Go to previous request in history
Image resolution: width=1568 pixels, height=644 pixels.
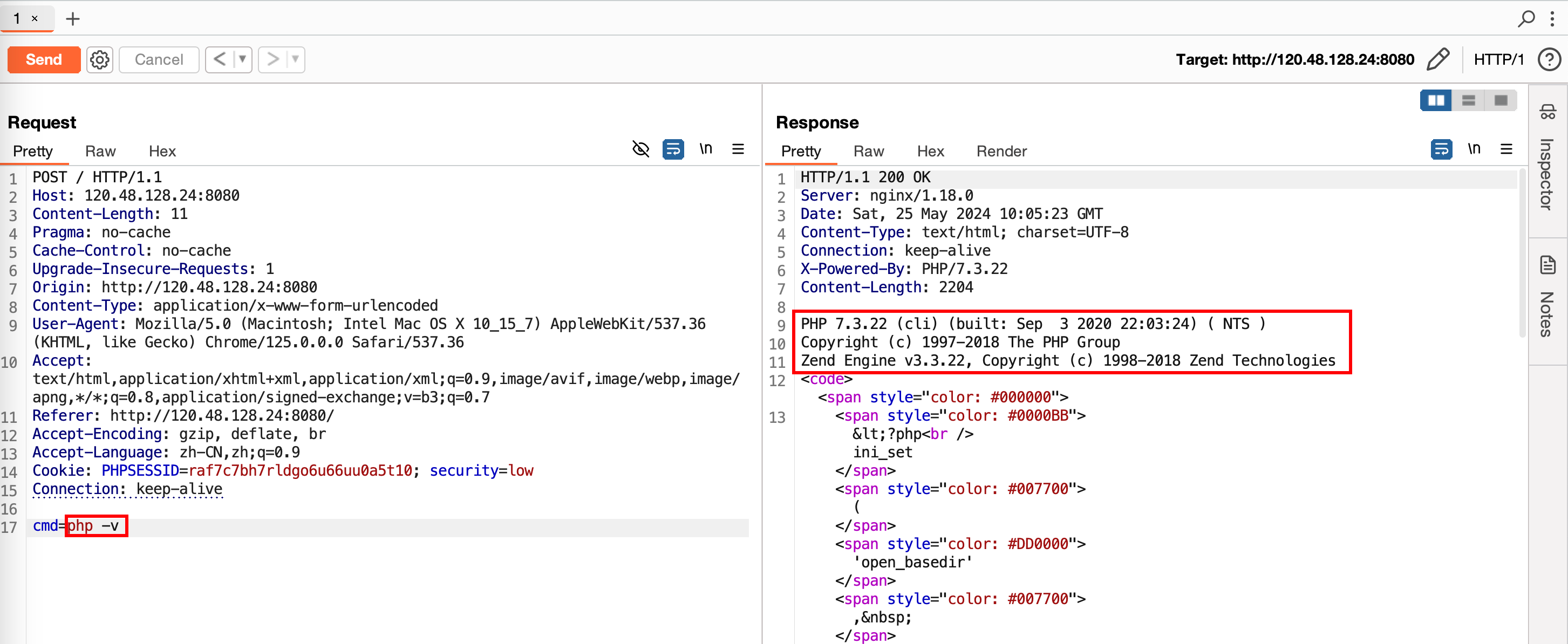tap(220, 60)
